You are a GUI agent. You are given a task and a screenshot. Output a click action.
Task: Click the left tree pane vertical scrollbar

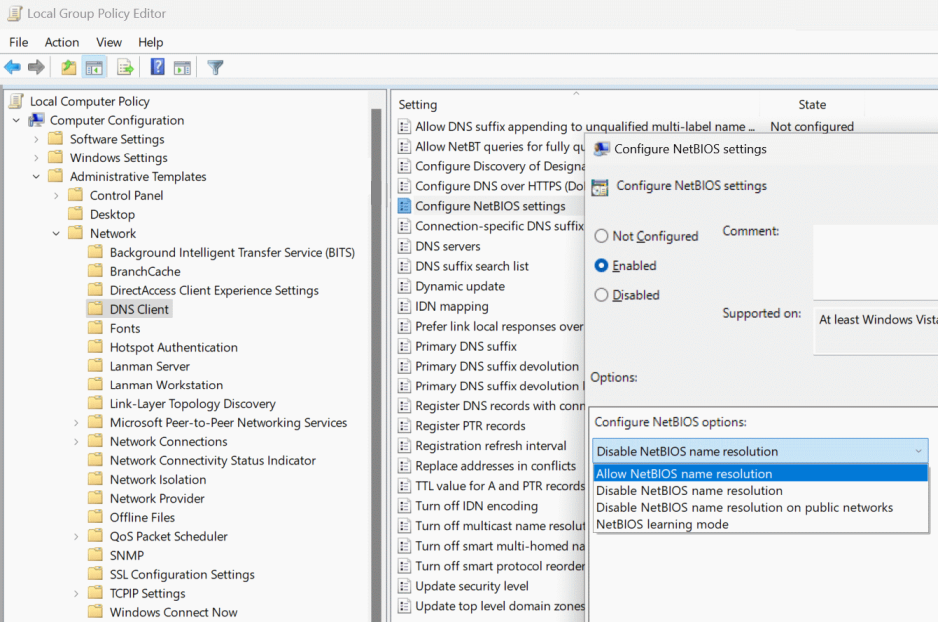(x=377, y=350)
